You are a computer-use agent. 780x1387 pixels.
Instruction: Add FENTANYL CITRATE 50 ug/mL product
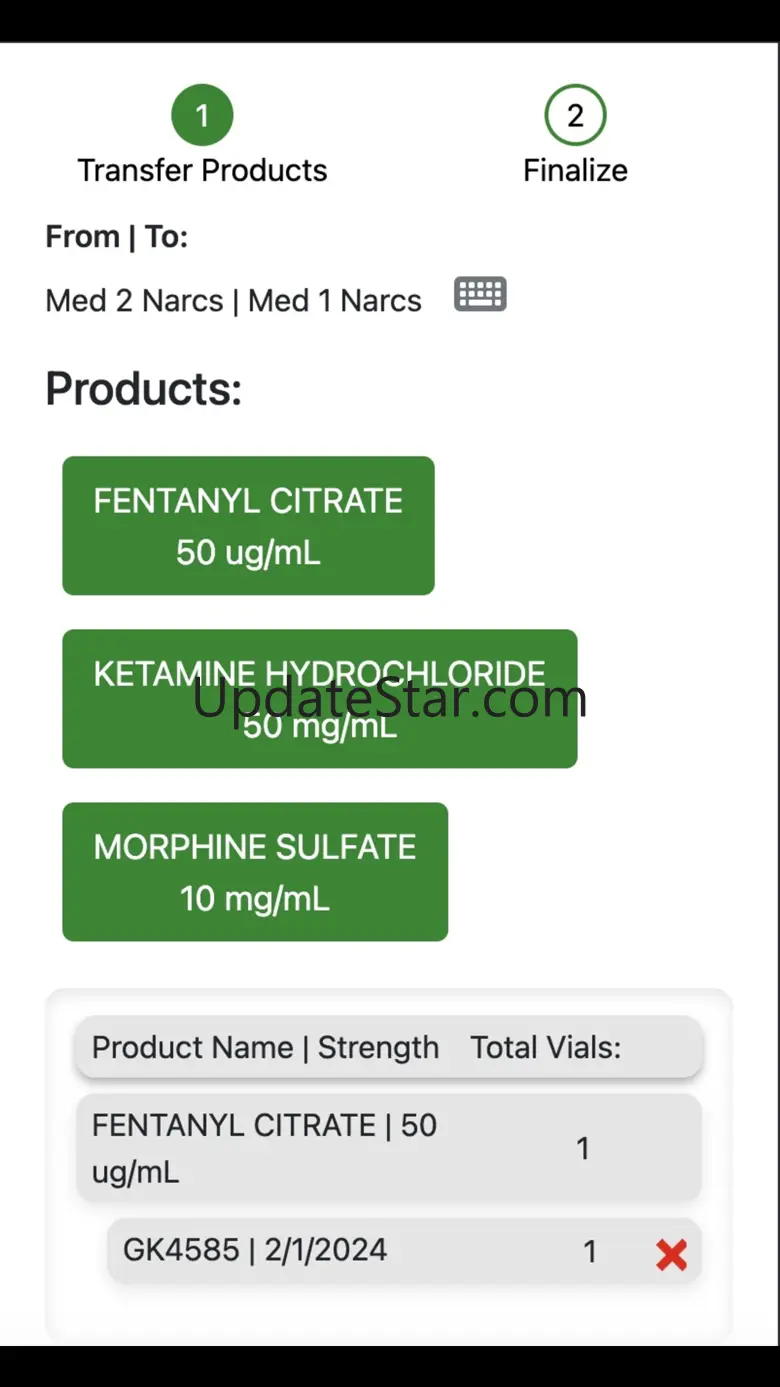tap(248, 526)
